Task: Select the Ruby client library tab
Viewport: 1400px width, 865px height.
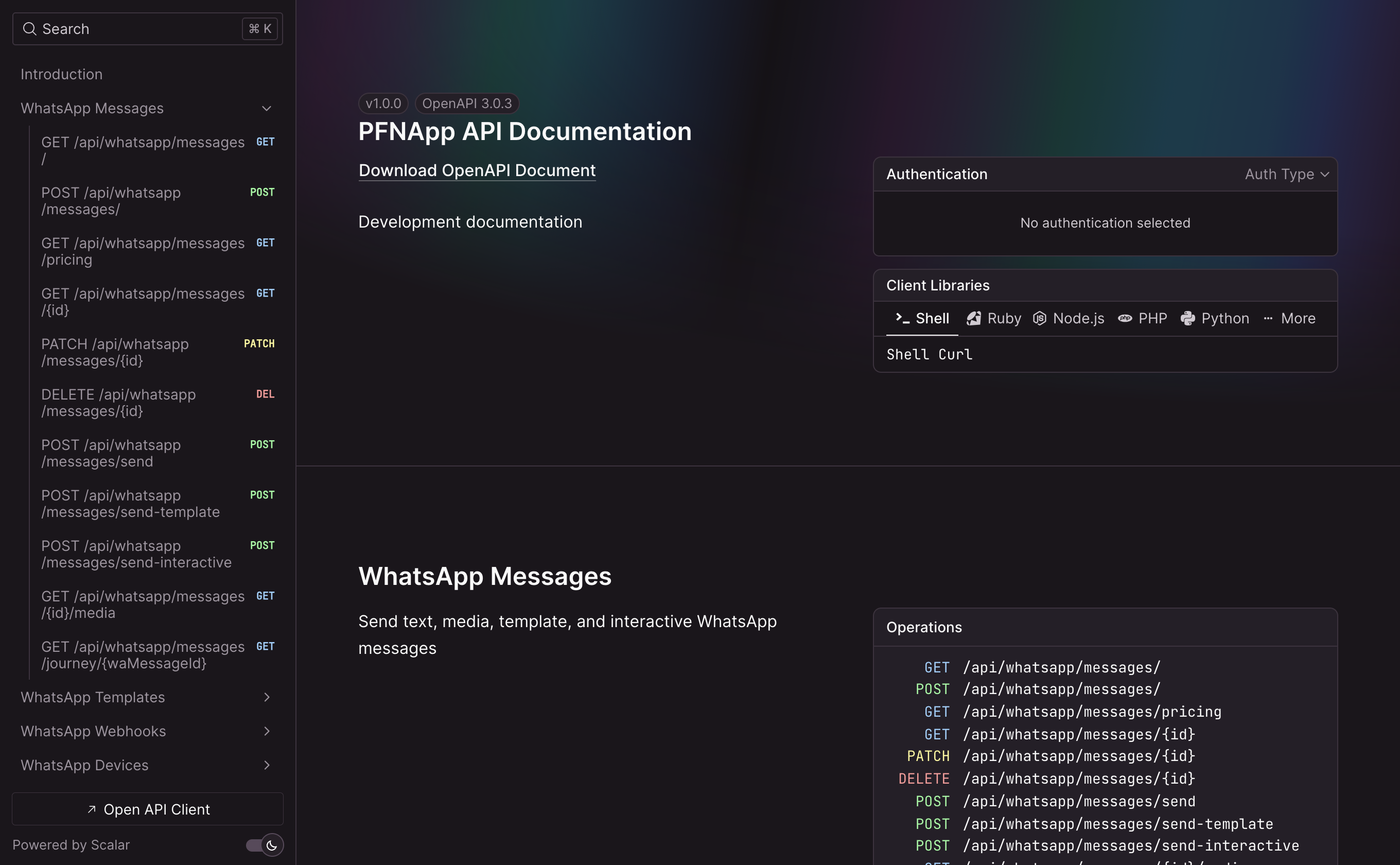Action: (x=994, y=318)
